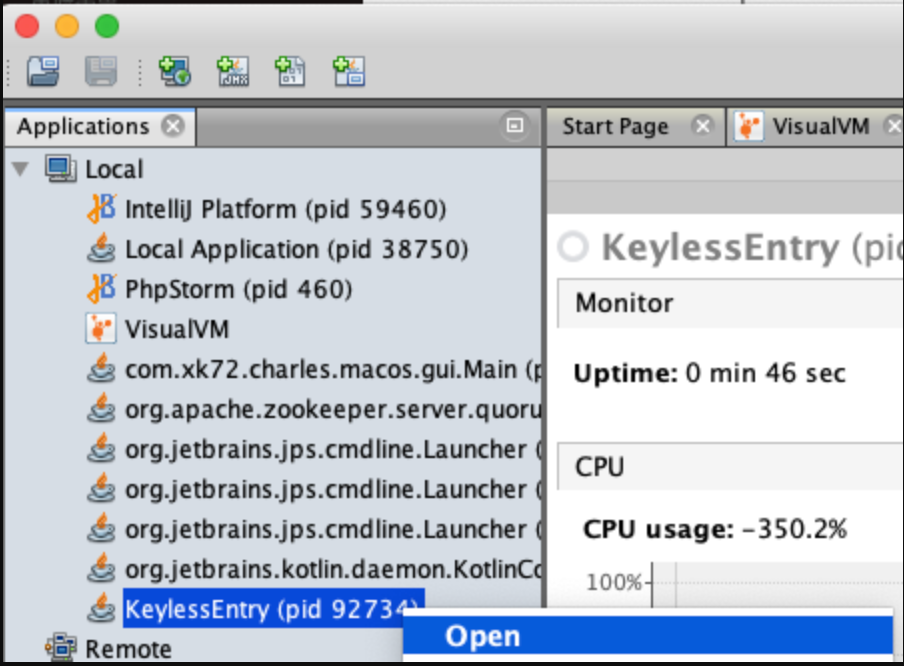The image size is (904, 666).
Task: Click the Java icon beside zookeeper entry
Action: click(101, 408)
